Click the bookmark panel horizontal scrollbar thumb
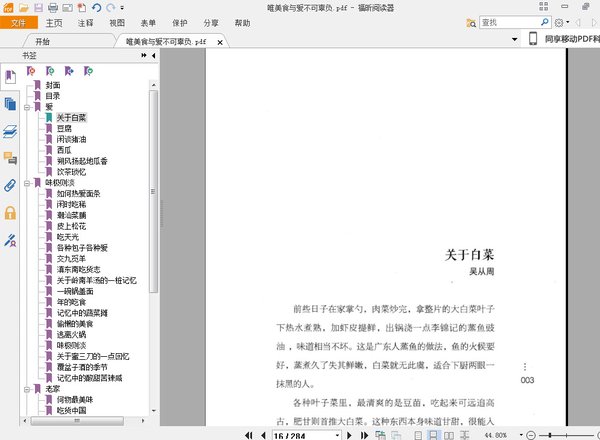The image size is (600, 440). pyautogui.click(x=77, y=420)
